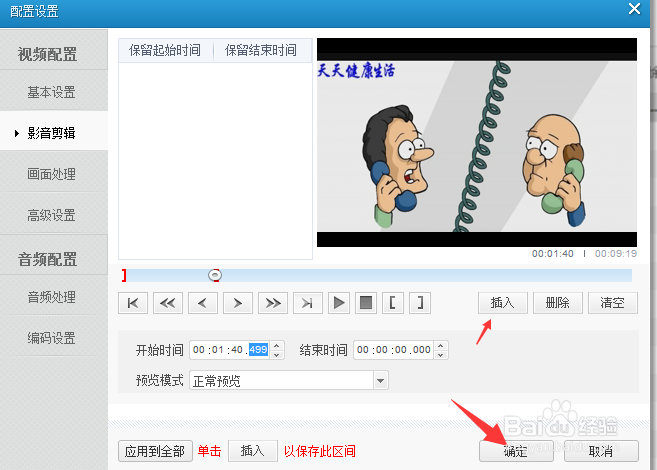This screenshot has height=470, width=657.
Task: Confirm with the 确定 button
Action: tap(516, 451)
